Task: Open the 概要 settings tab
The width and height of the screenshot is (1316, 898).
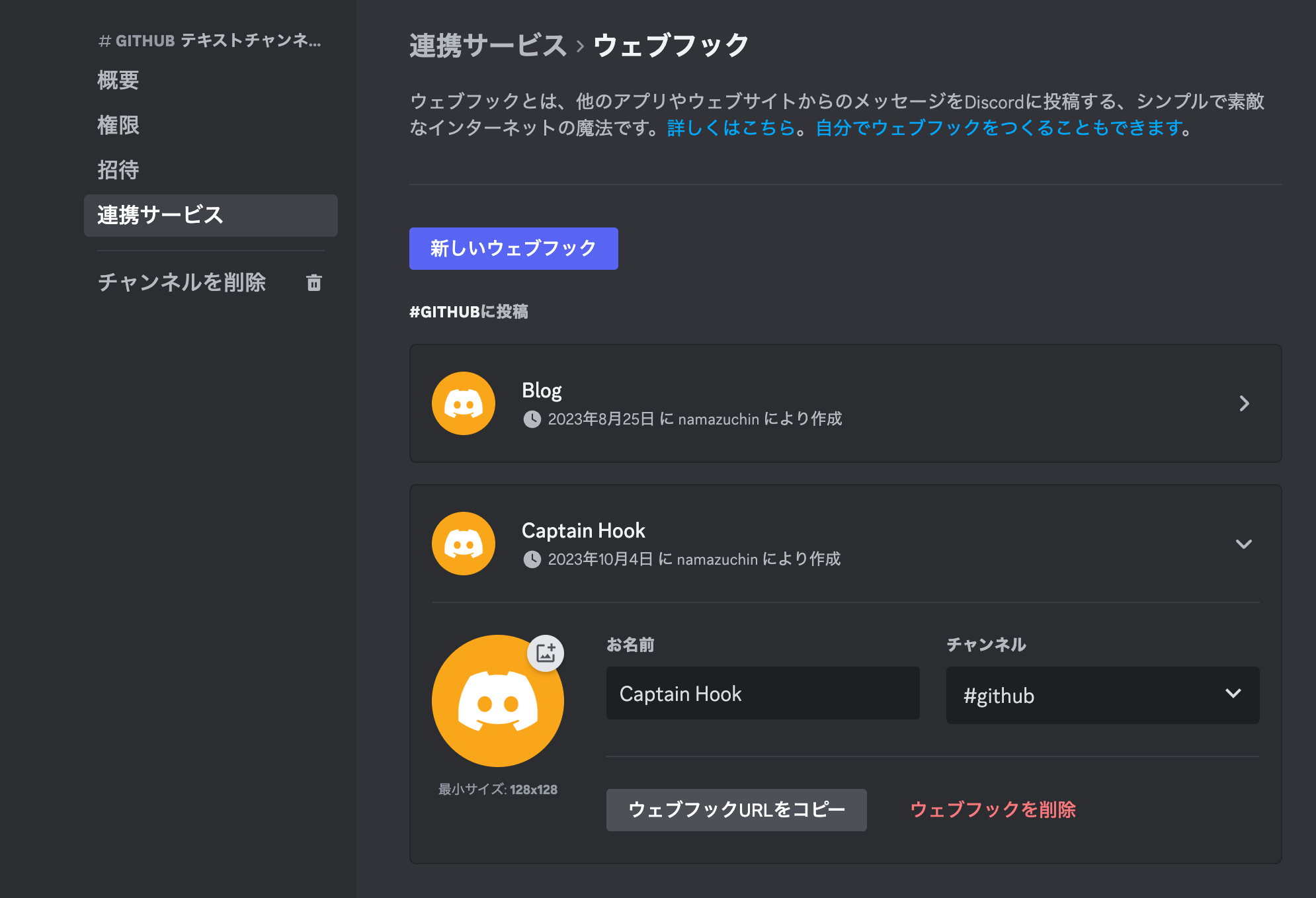Action: point(118,80)
